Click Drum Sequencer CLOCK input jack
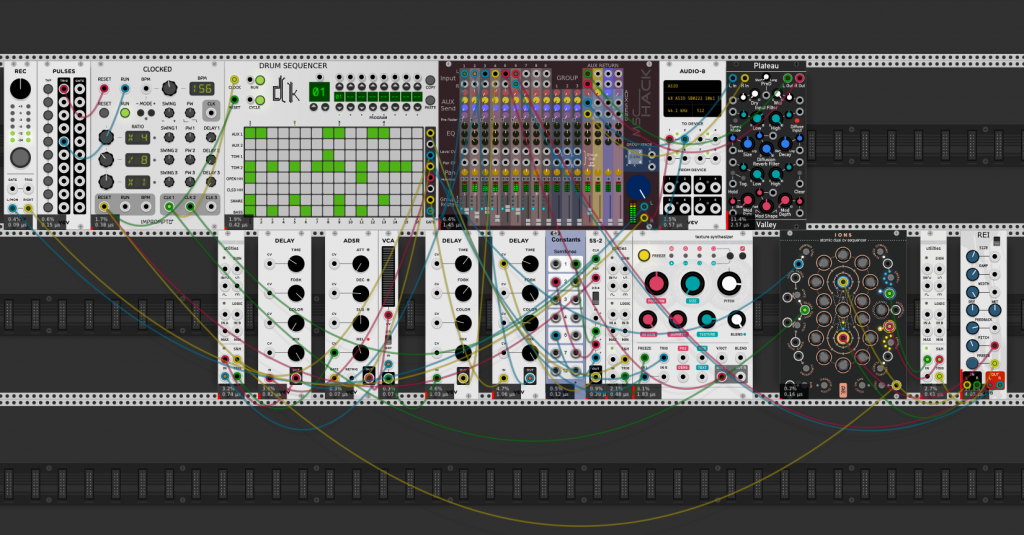This screenshot has height=535, width=1024. point(234,80)
